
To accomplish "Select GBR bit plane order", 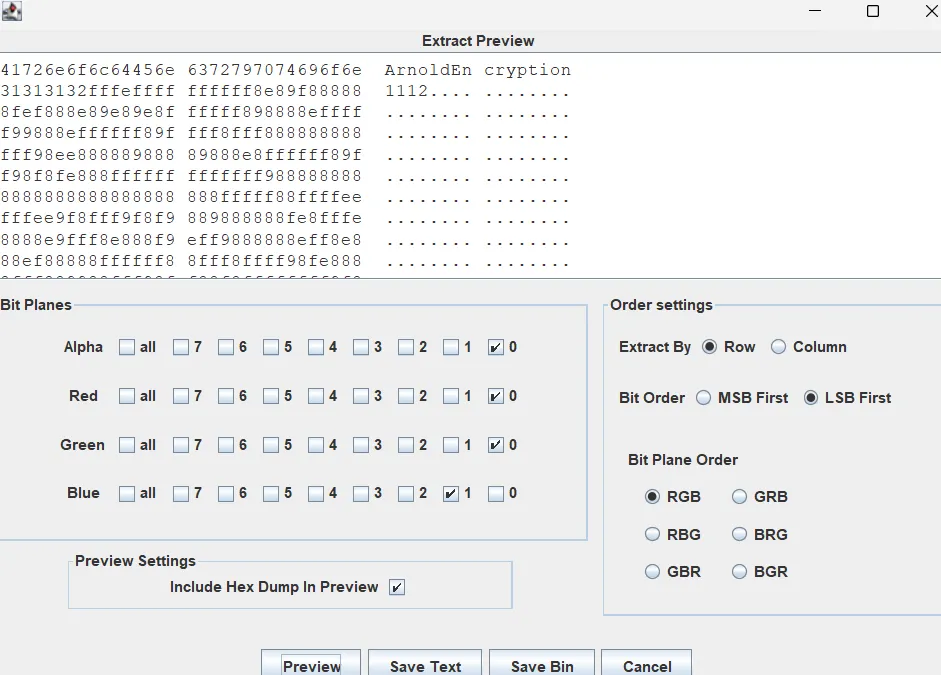I will pyautogui.click(x=652, y=572).
